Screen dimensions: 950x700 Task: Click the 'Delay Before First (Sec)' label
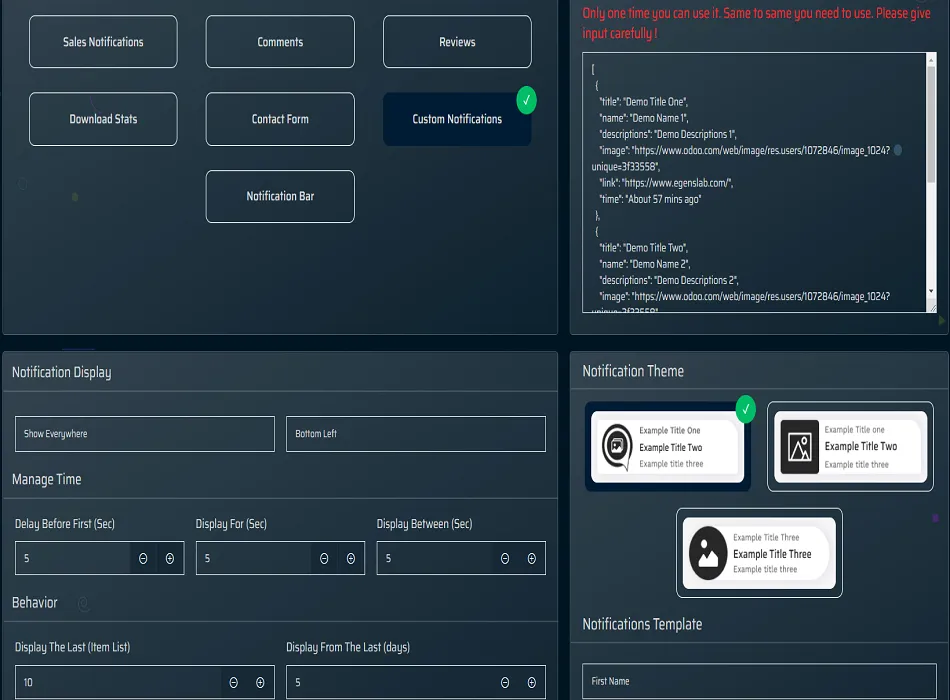point(65,524)
